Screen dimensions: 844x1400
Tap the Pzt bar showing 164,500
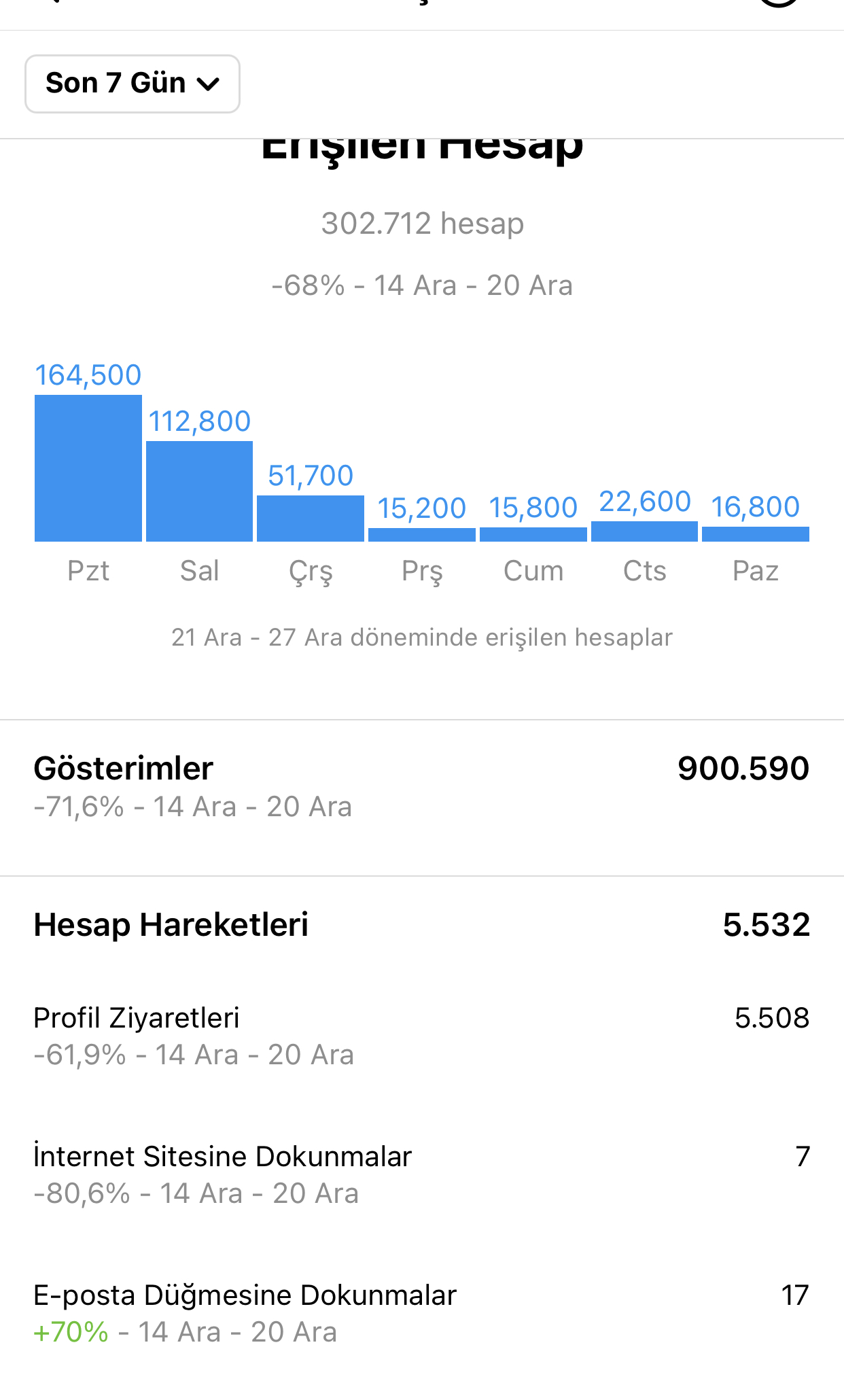pos(88,468)
